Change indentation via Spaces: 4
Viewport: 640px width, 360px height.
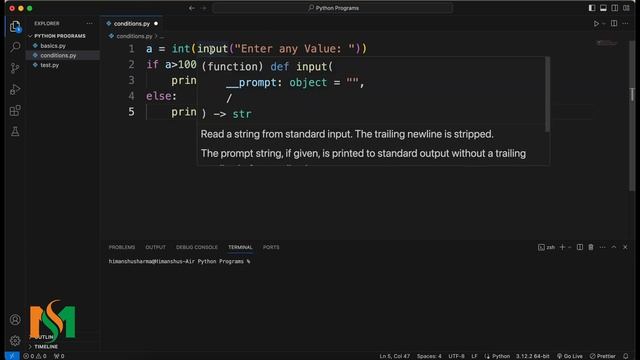[x=429, y=356]
